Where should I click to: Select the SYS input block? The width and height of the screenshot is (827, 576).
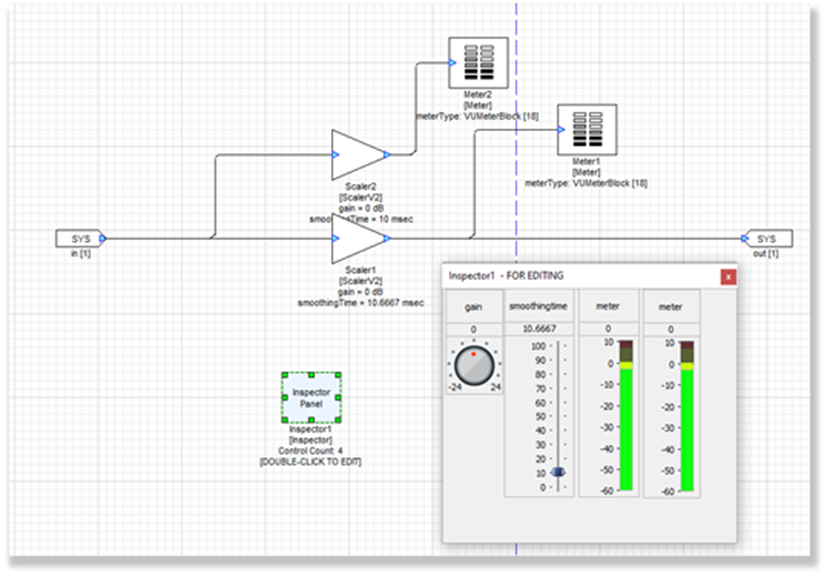click(78, 239)
